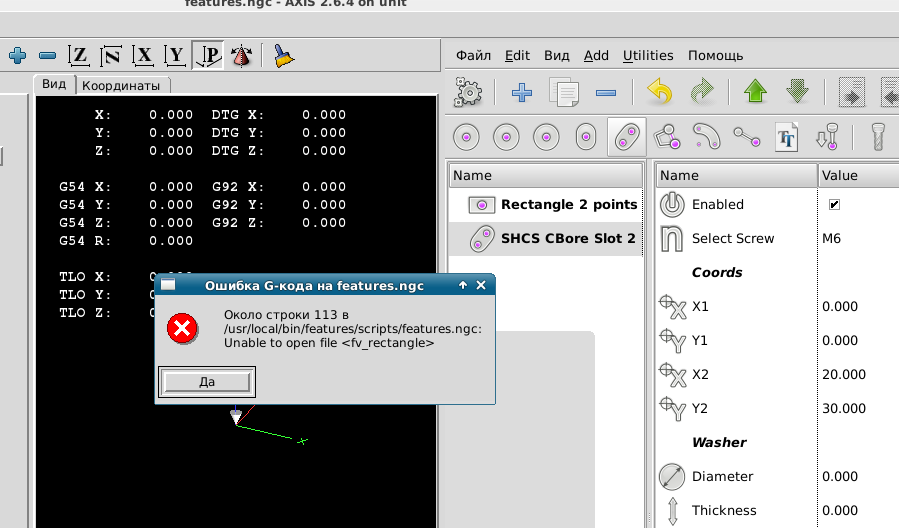
Task: Click the blue minus remove feature icon
Action: click(x=606, y=92)
